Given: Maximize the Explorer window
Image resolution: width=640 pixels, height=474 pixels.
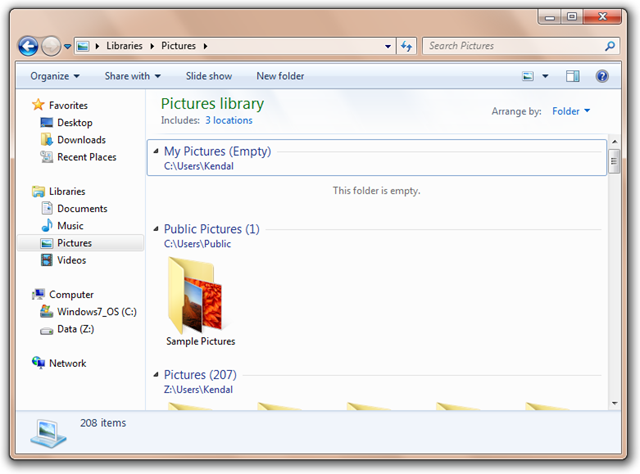Looking at the screenshot, I should click(572, 17).
